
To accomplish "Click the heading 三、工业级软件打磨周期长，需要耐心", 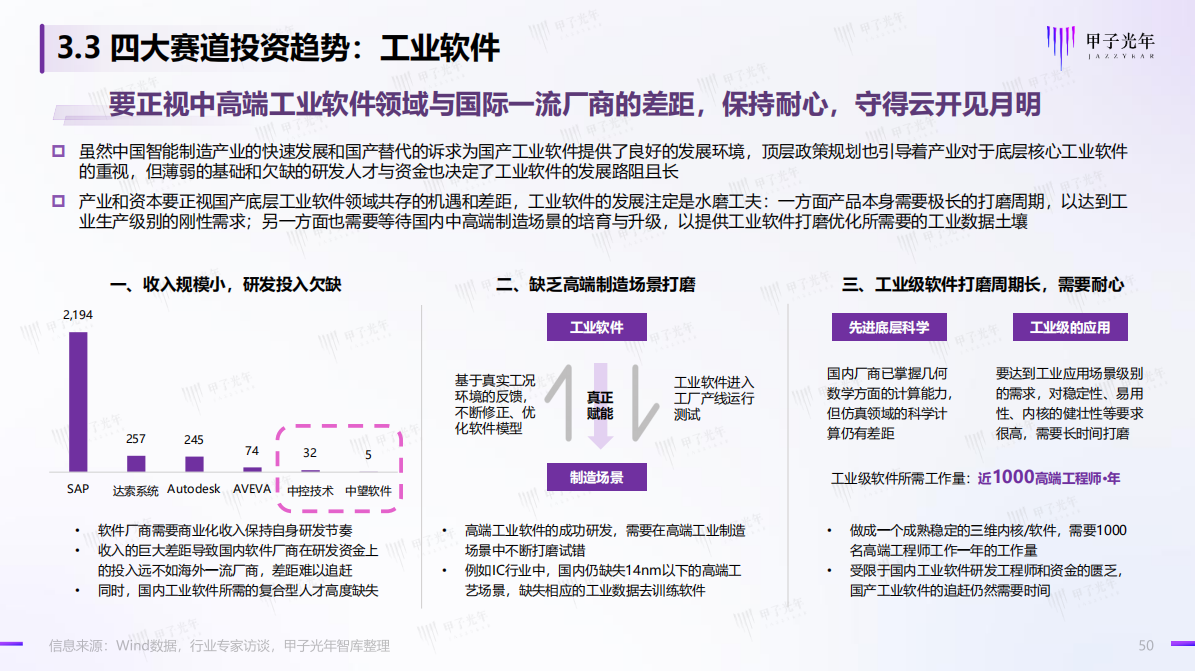I will [982, 285].
